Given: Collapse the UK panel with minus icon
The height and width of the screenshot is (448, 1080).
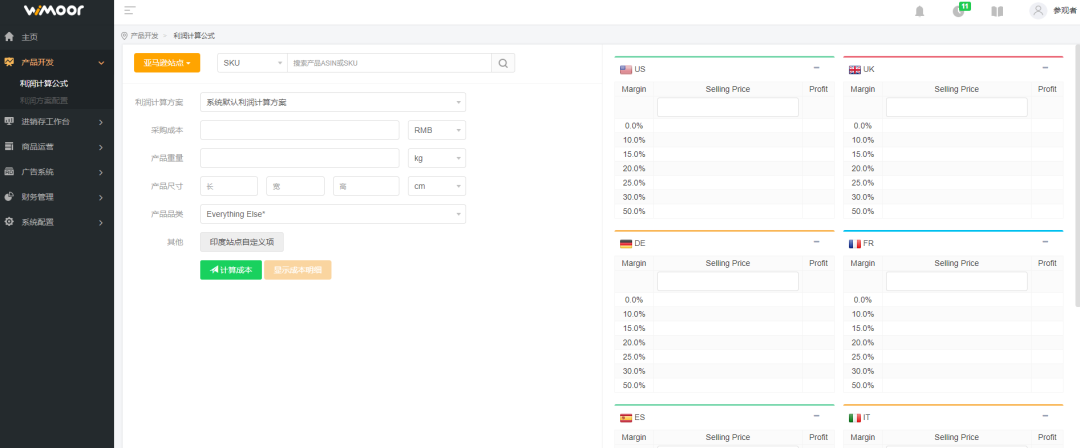Looking at the screenshot, I should [x=1045, y=68].
